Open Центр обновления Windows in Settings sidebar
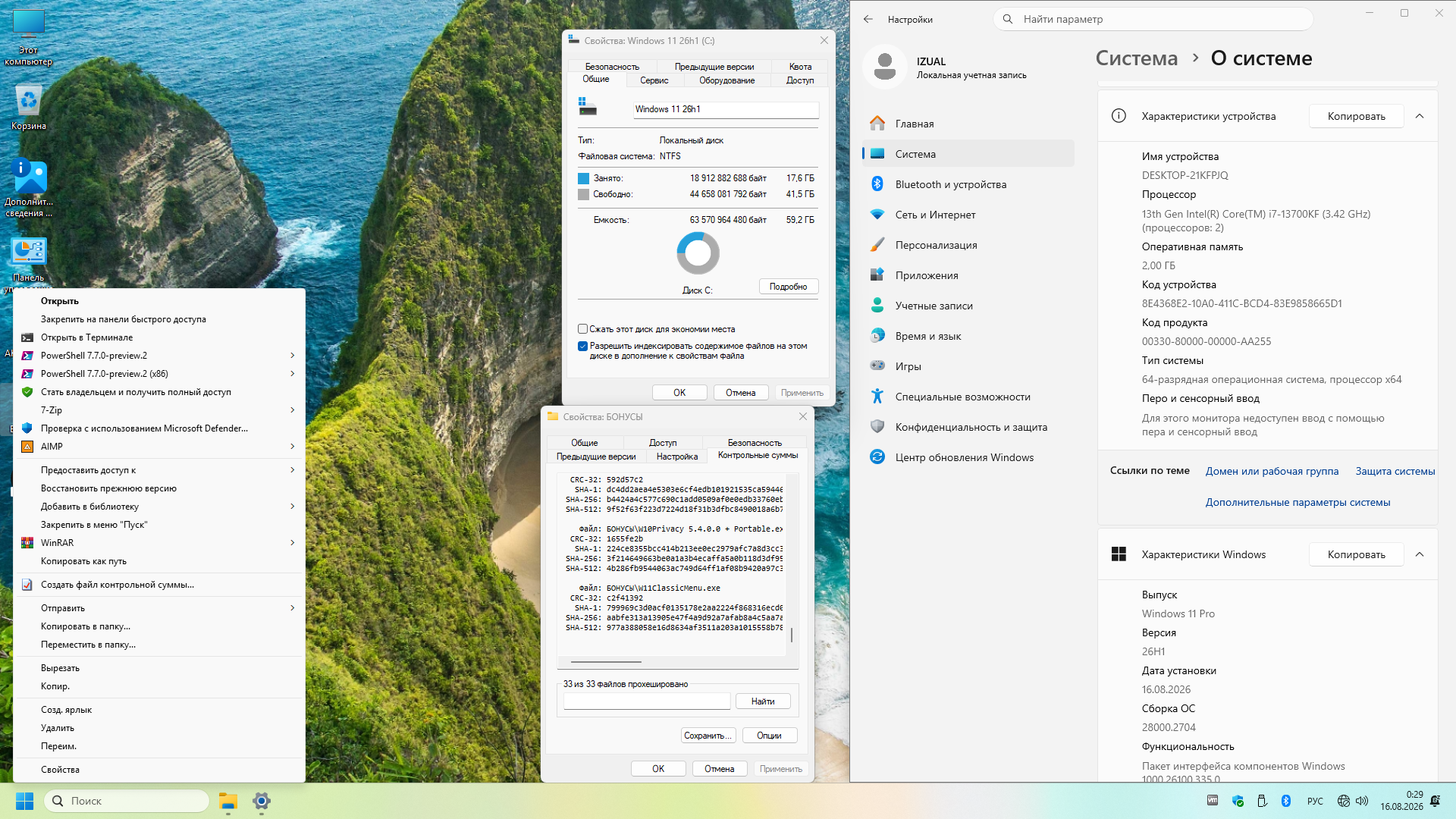Viewport: 1456px width, 819px height. (x=968, y=457)
